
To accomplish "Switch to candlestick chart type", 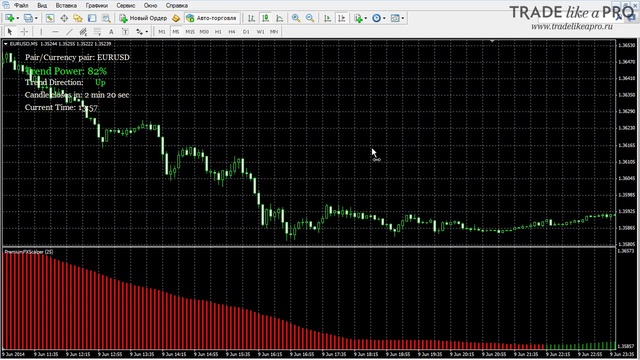I will tap(265, 18).
